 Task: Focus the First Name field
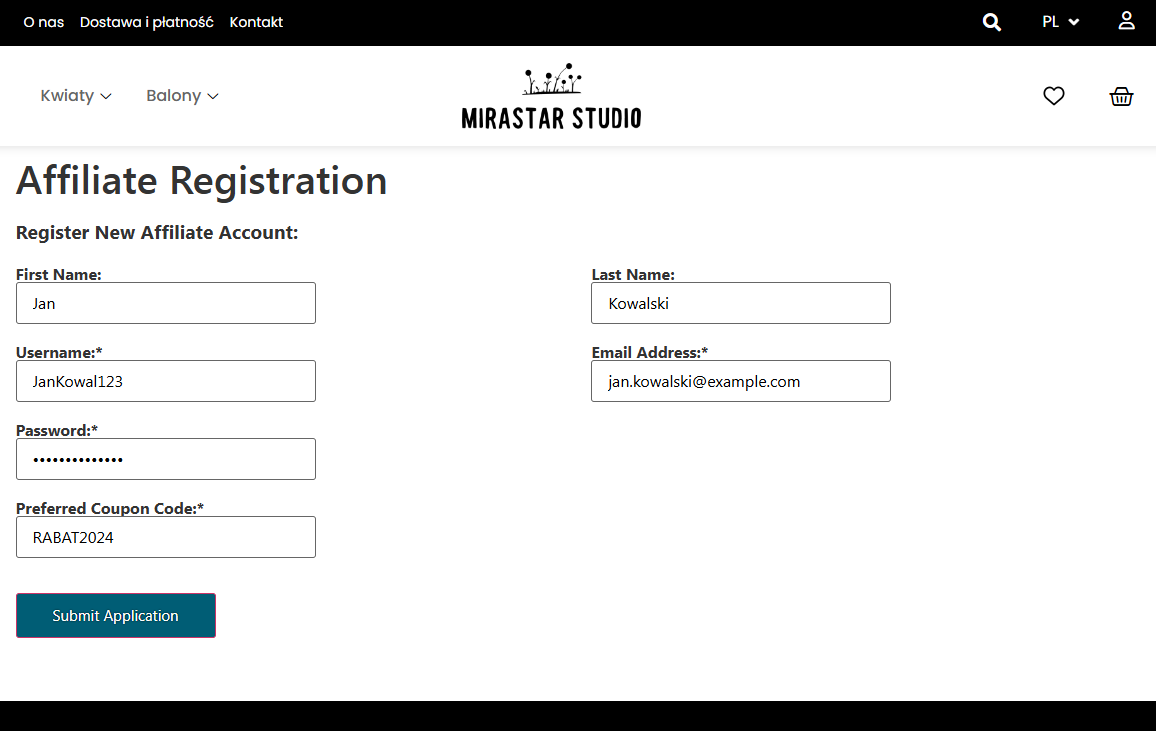pos(166,303)
